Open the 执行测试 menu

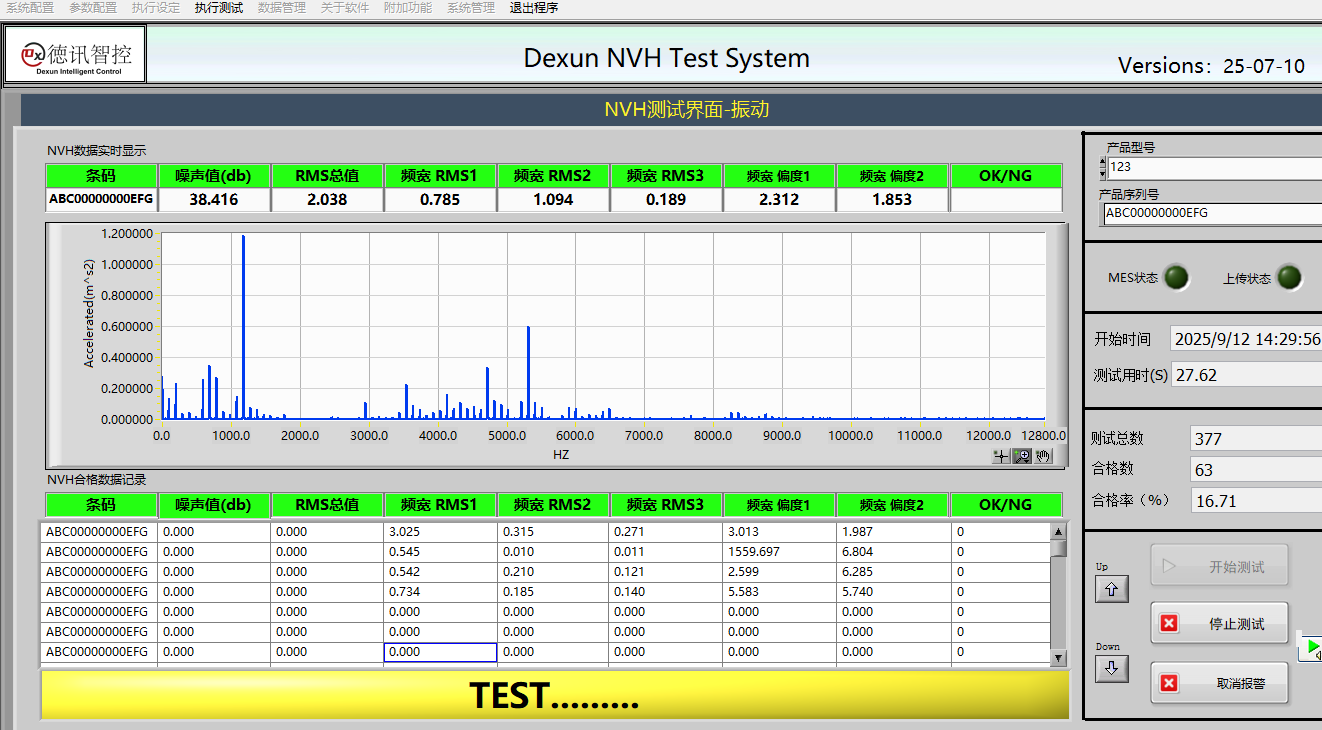tap(219, 8)
